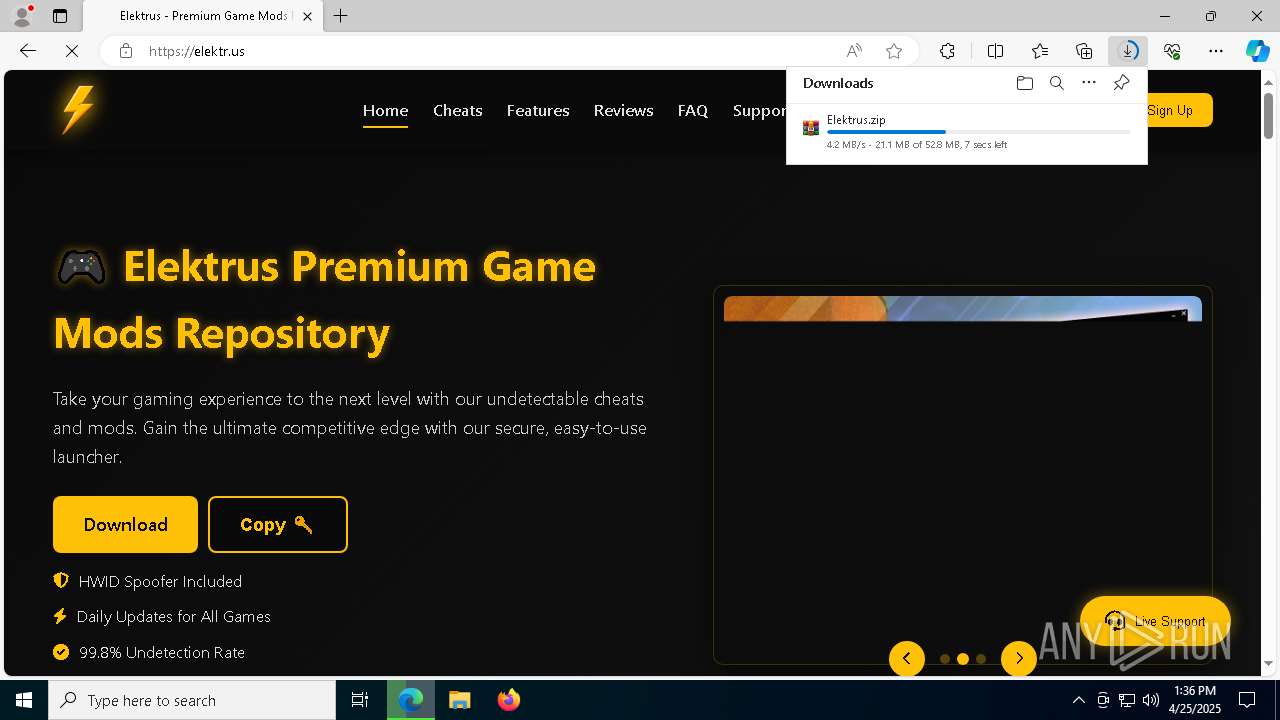1280x720 pixels.
Task: Open the Favorites list icon
Action: [1040, 51]
